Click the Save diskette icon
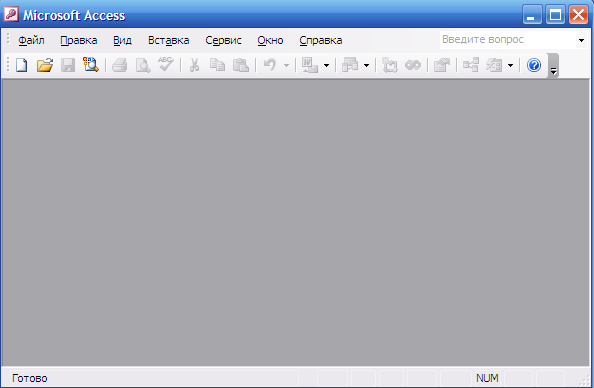Viewport: 594px width, 388px height. point(68,65)
